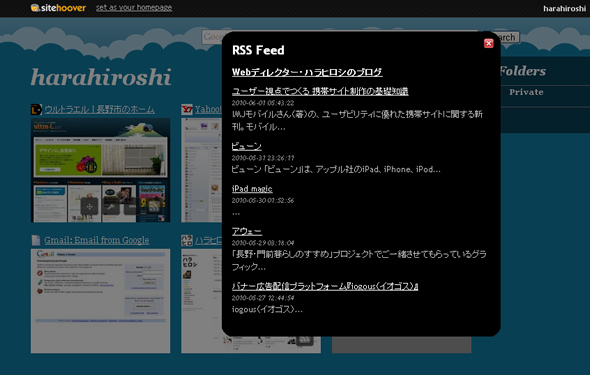Click the move icon on ultra-L thumbnail
Screen dimensions: 590x375
click(x=90, y=206)
